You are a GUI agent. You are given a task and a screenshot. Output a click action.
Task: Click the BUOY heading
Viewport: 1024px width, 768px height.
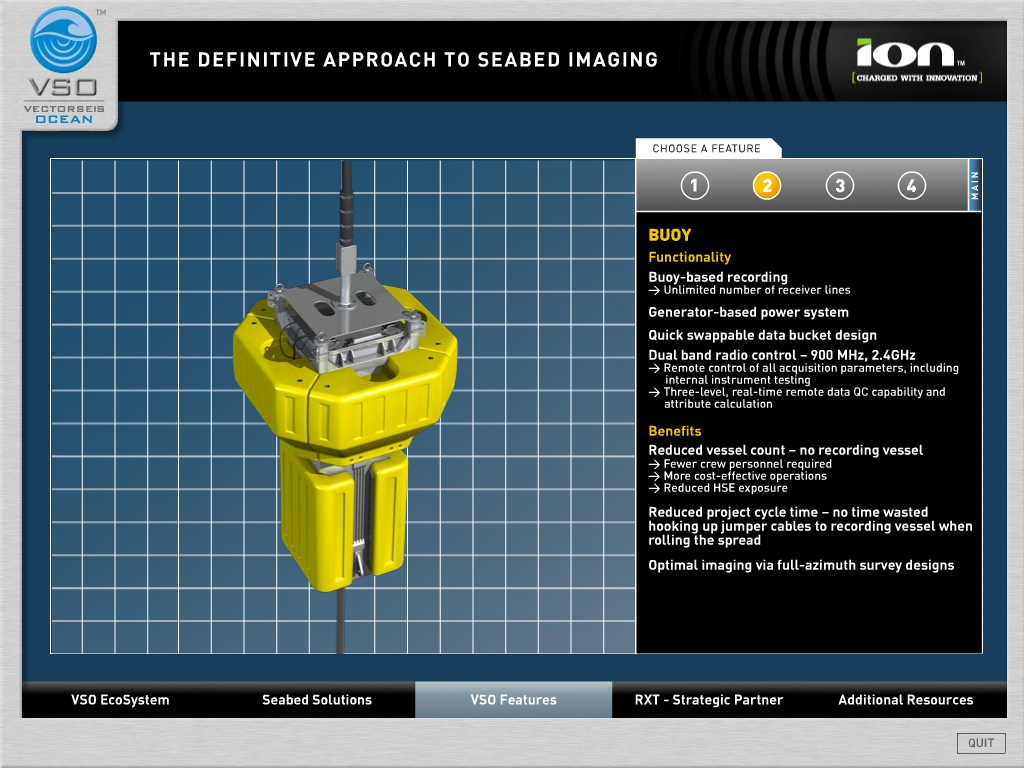tap(670, 235)
